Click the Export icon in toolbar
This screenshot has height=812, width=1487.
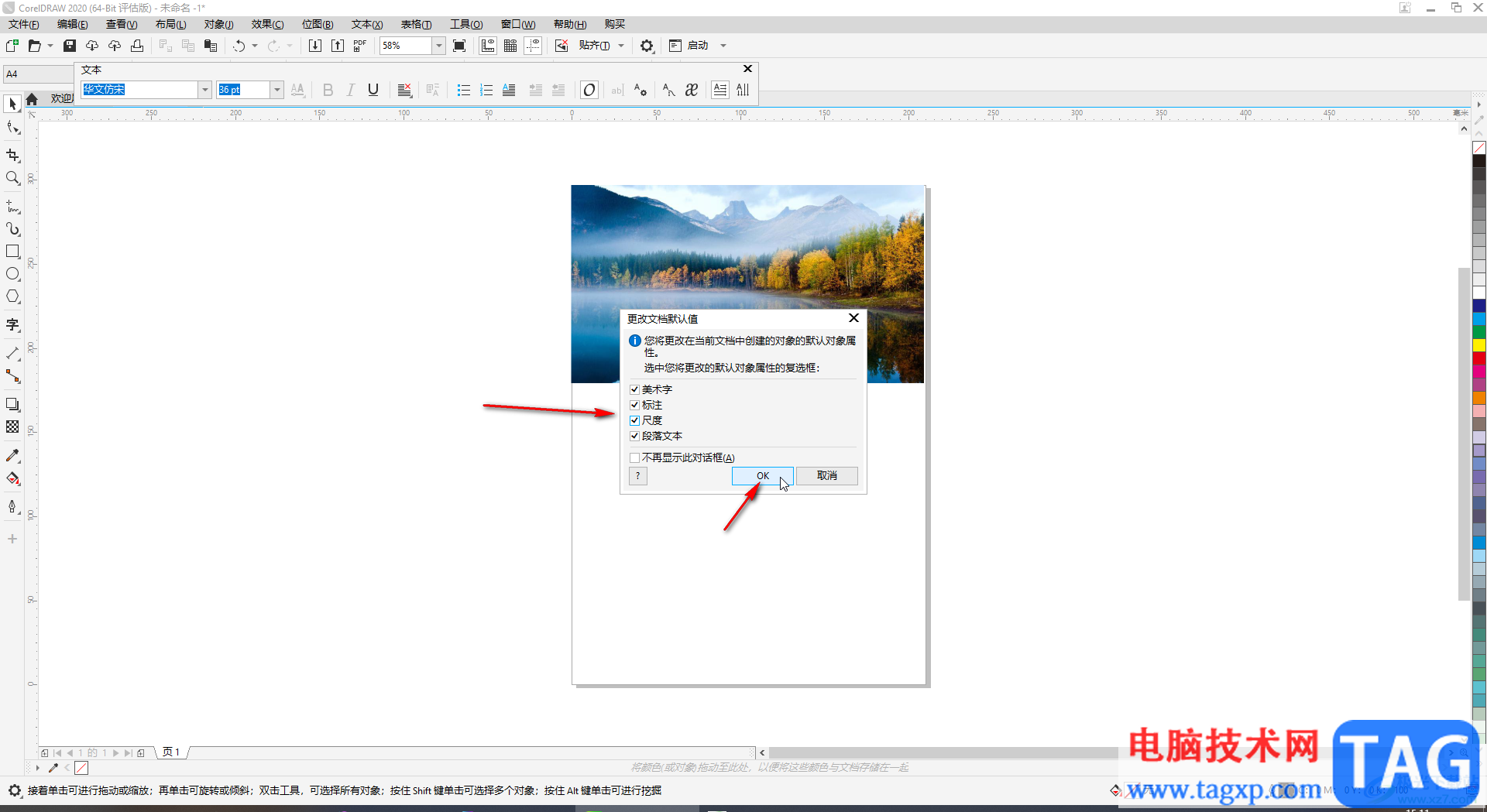pyautogui.click(x=338, y=46)
